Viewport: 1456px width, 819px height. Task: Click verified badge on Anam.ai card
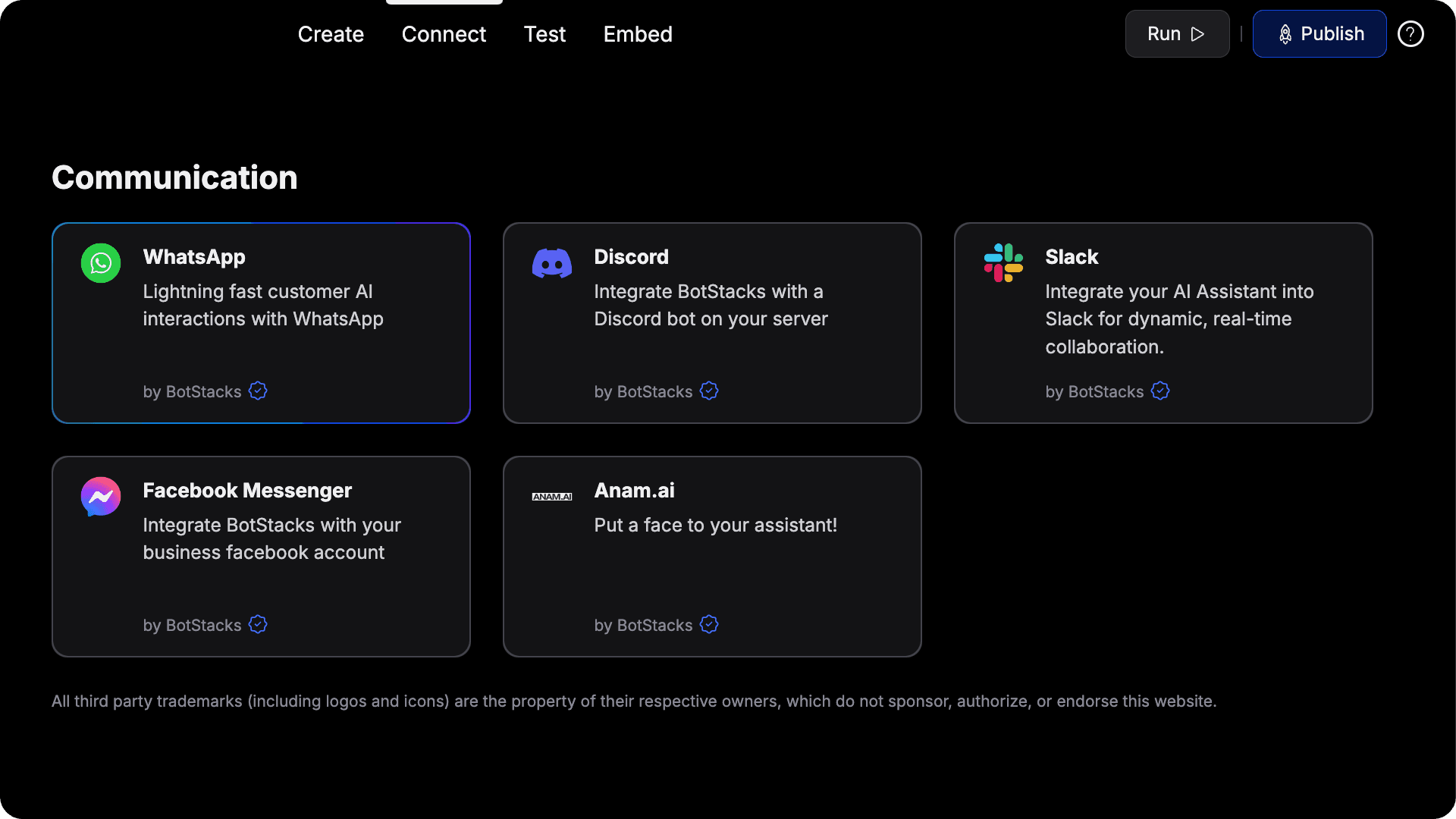708,625
